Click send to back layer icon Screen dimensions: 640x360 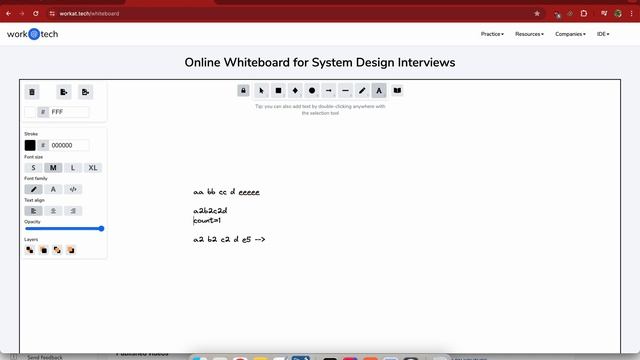(x=30, y=250)
